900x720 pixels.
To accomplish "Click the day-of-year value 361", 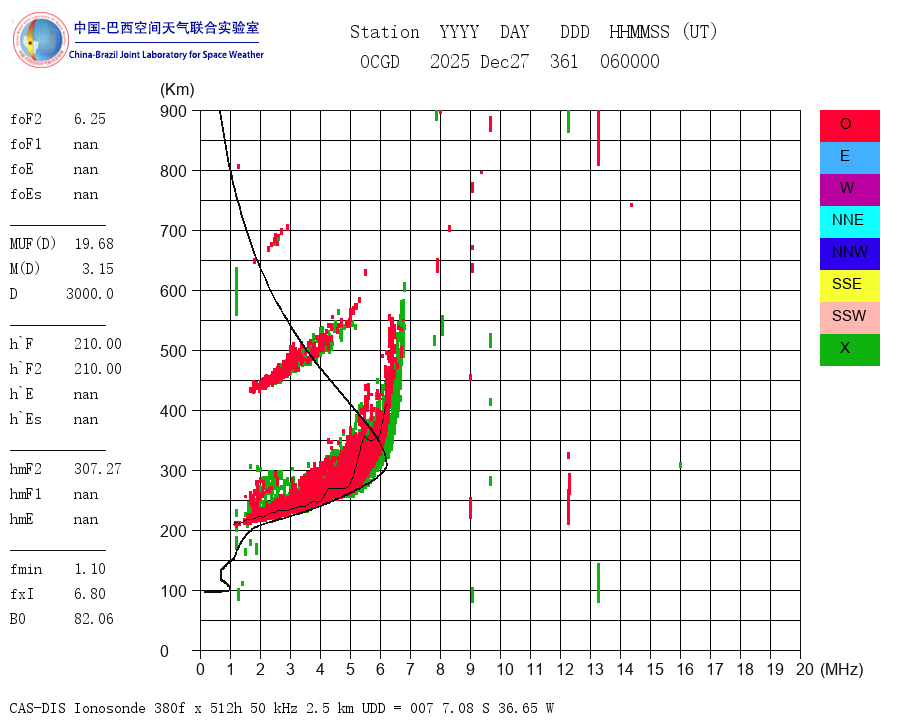I will tap(564, 61).
